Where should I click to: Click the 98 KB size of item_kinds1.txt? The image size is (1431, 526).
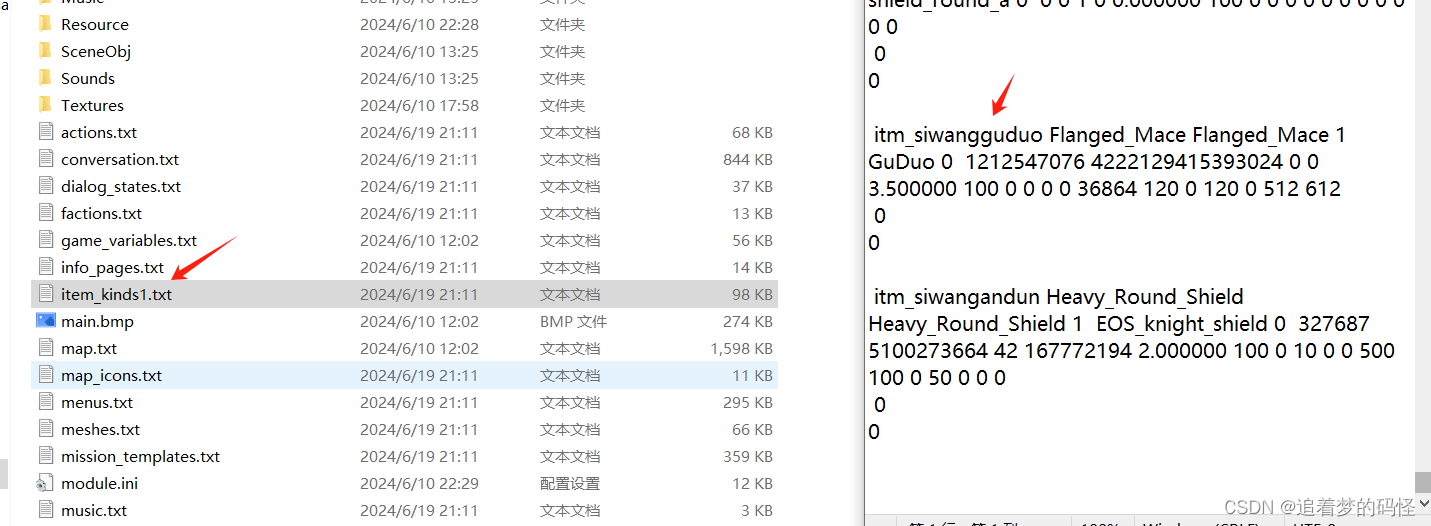click(752, 294)
